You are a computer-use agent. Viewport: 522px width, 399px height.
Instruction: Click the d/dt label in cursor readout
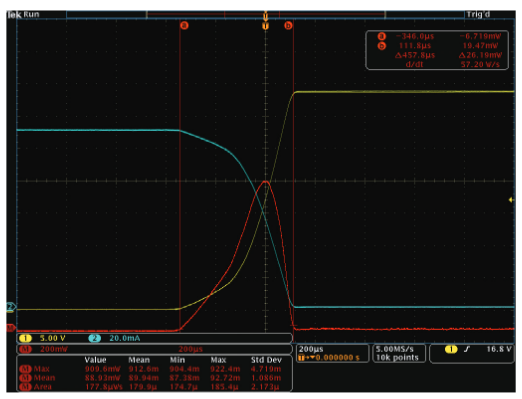pos(414,64)
